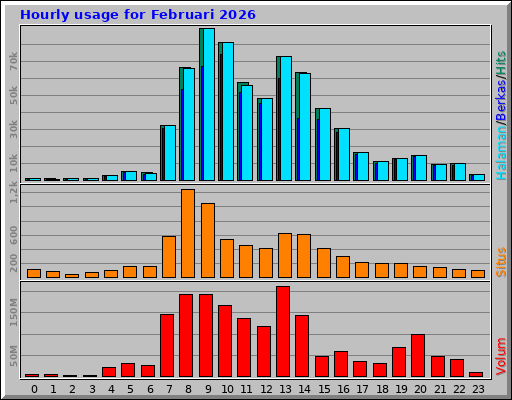Click the hour label "0" on the x-axis
Screen dimensions: 512x400
point(34,389)
